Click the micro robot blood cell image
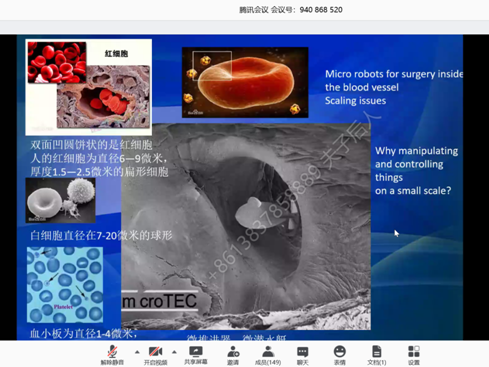Viewport: 489px width, 367px height. click(245, 82)
